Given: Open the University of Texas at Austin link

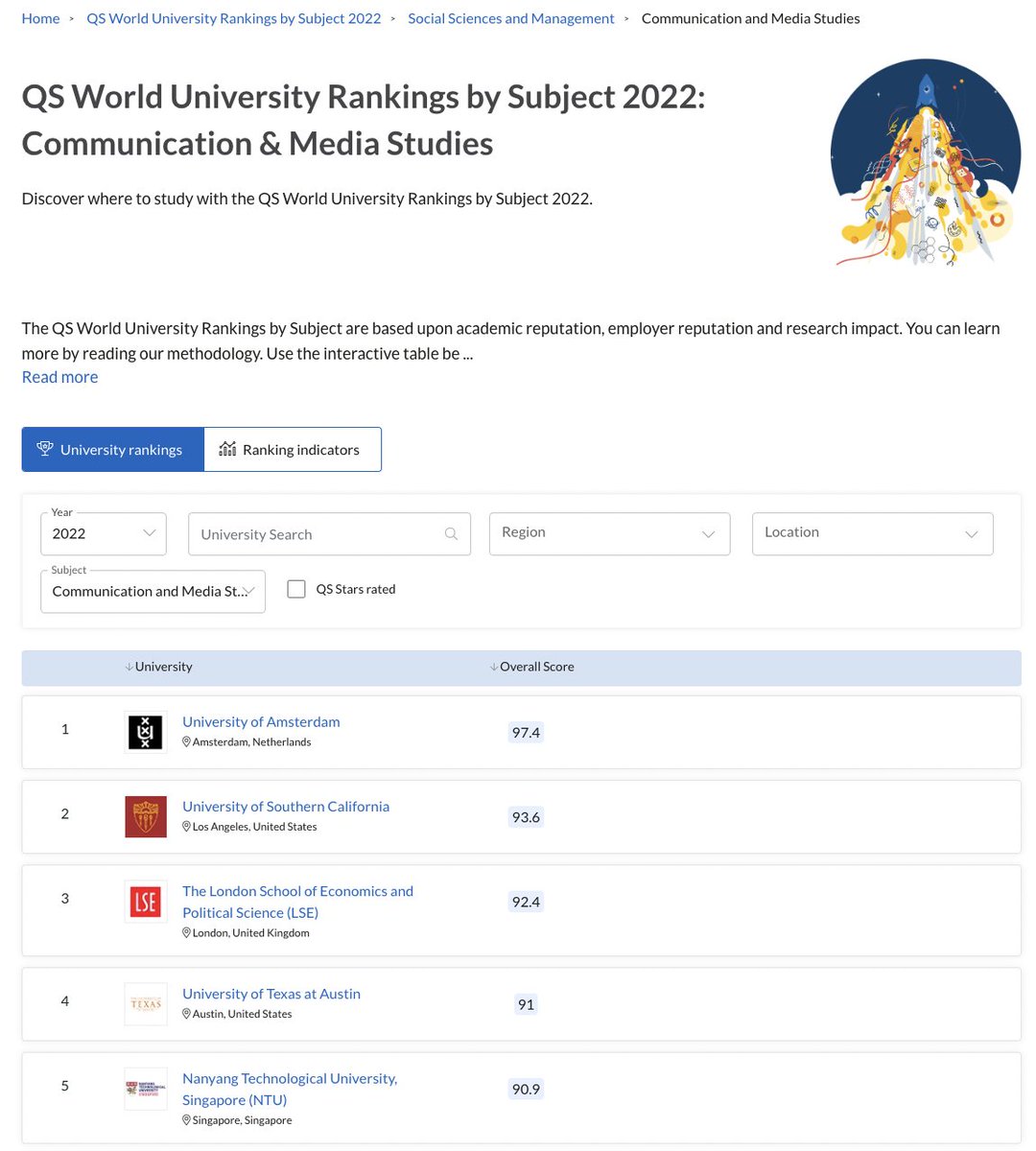Looking at the screenshot, I should tap(271, 994).
